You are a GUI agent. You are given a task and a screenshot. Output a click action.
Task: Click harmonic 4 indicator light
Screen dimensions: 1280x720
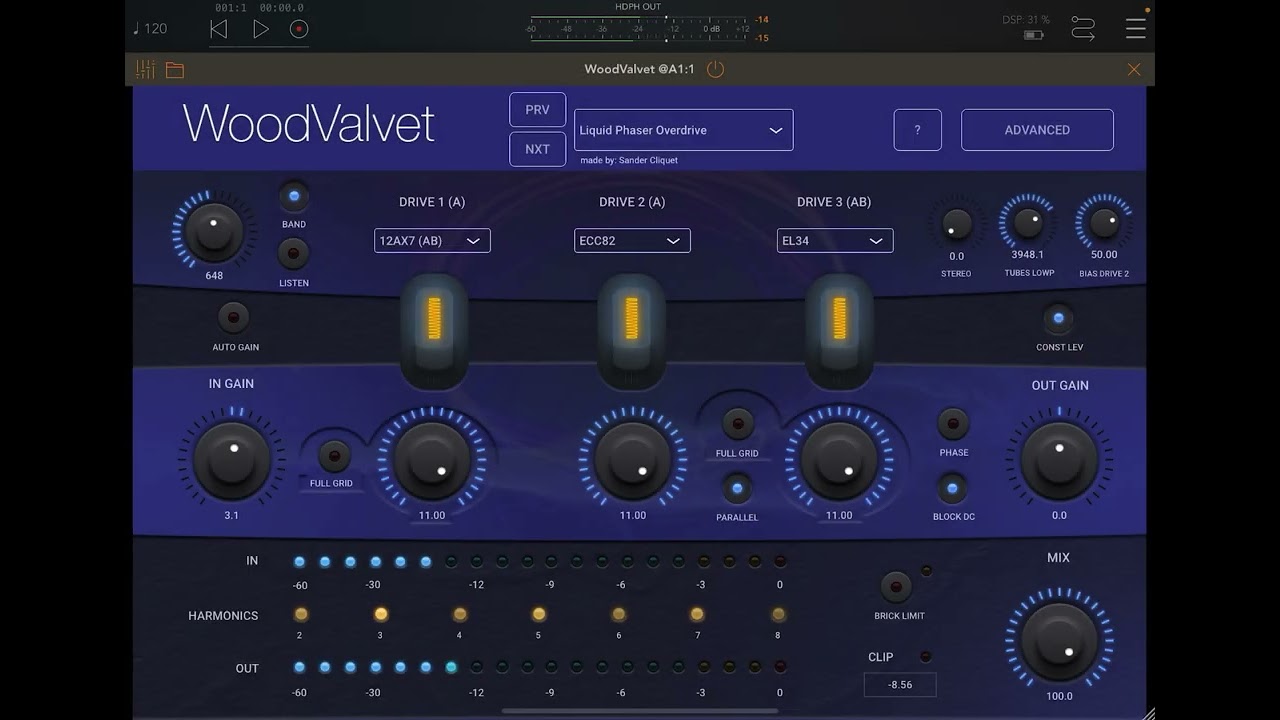point(460,614)
